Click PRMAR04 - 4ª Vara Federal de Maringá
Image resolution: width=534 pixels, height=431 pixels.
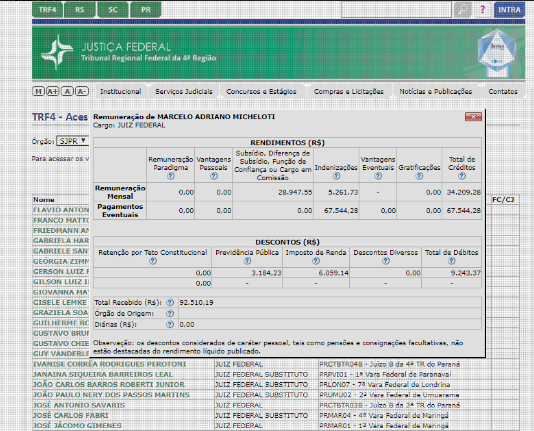(x=383, y=416)
